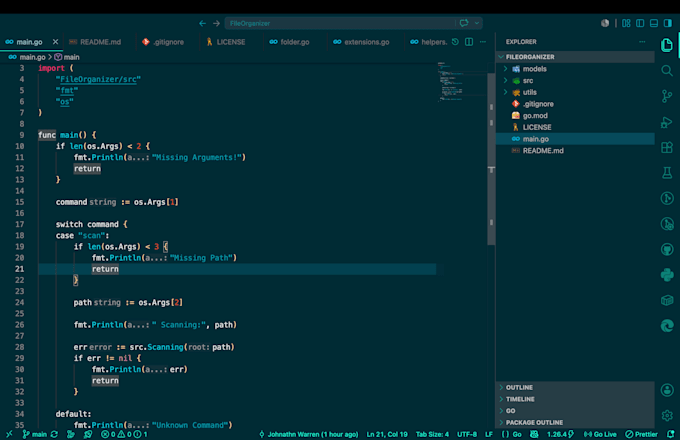Image resolution: width=680 pixels, height=440 pixels.
Task: Switch to the README.md tab
Action: (100, 42)
